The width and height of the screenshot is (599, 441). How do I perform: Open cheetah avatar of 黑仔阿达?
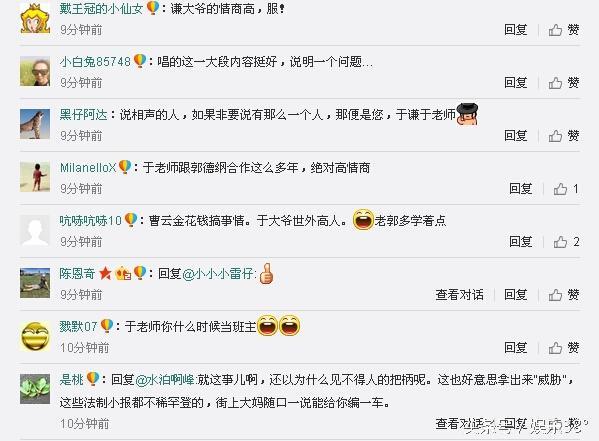click(x=35, y=124)
